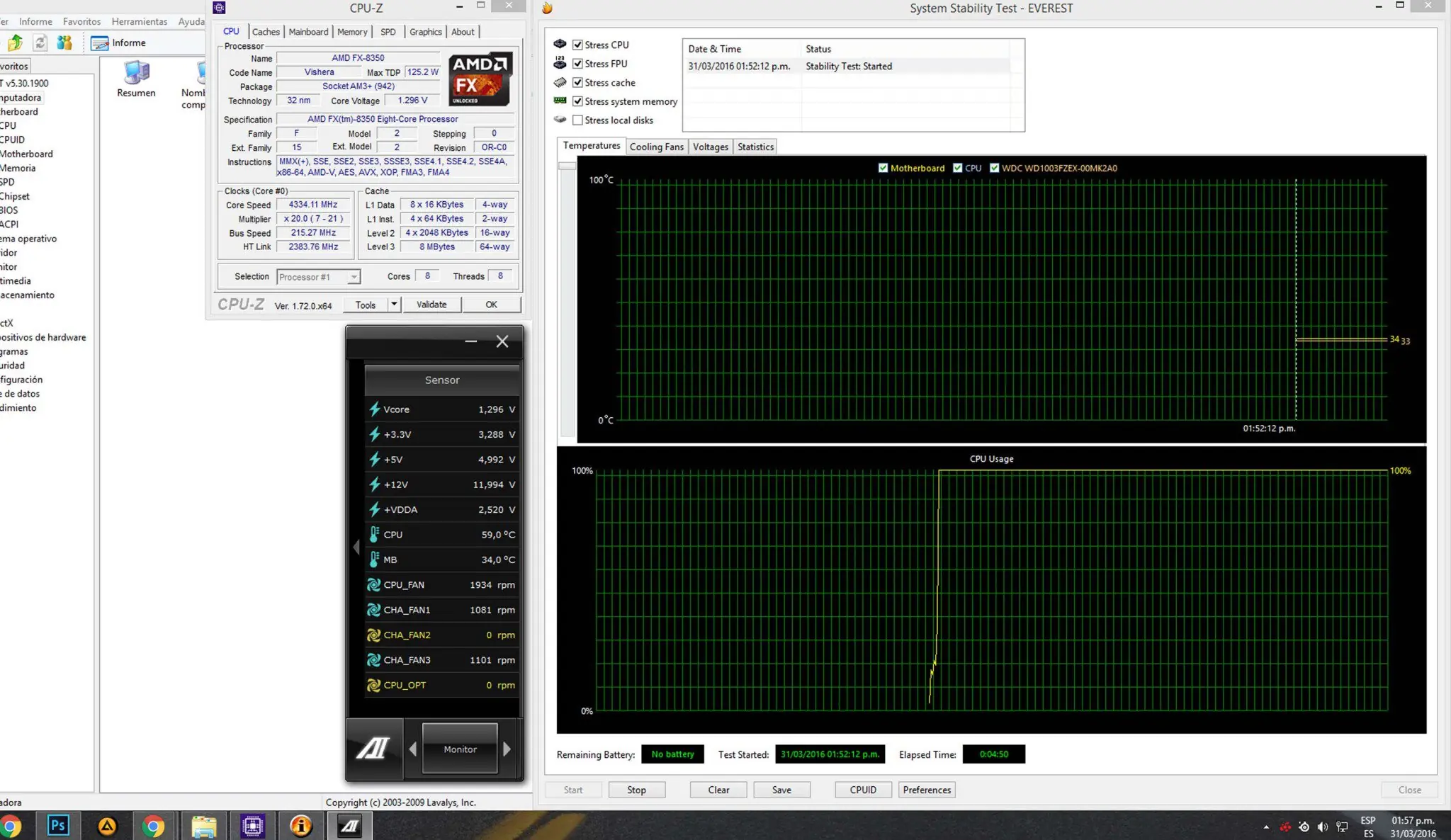Click the +3.3V lightning bolt sensor icon
The height and width of the screenshot is (840, 1451).
(x=374, y=434)
